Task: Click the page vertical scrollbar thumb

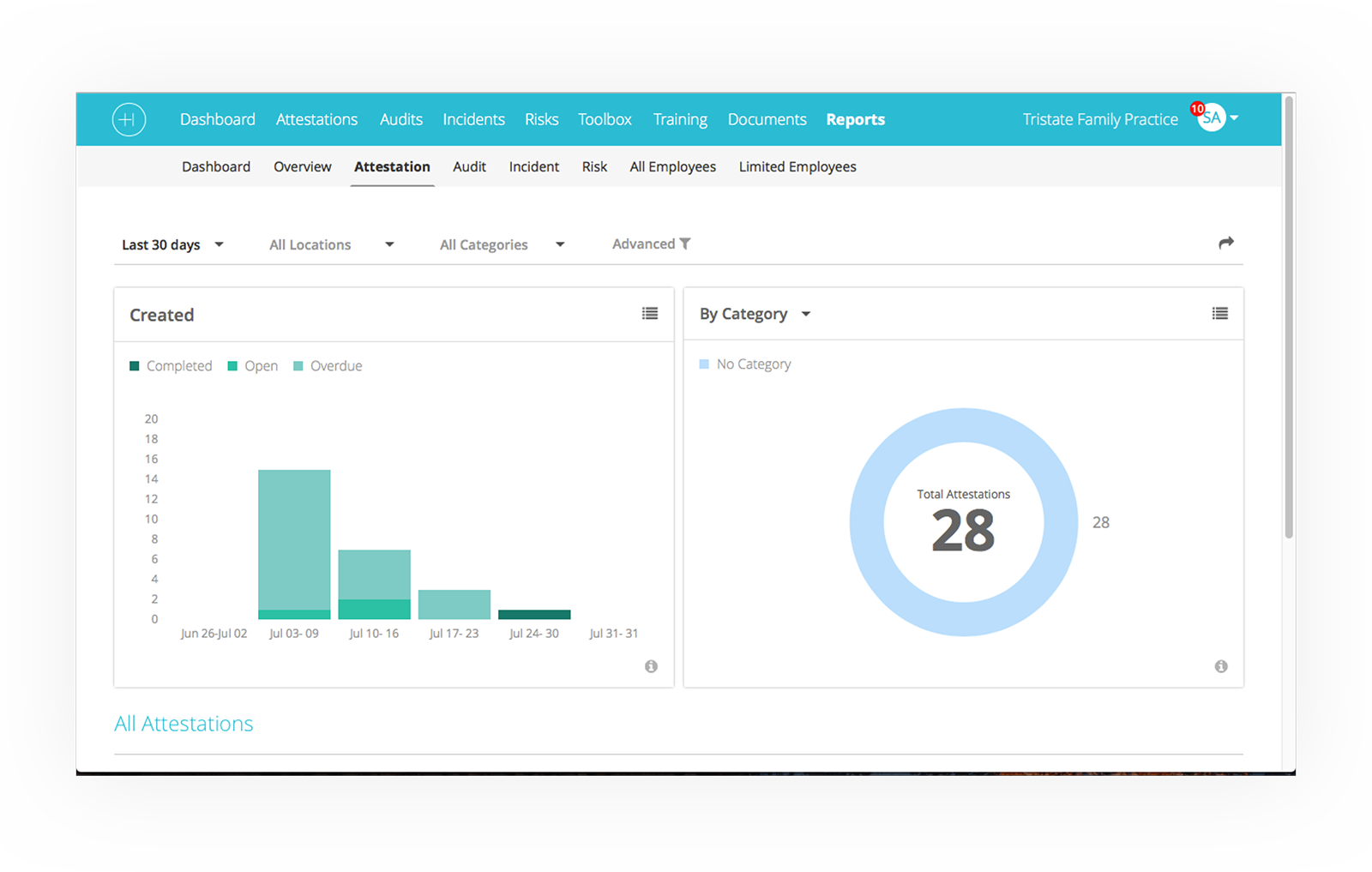Action: coord(1288,317)
